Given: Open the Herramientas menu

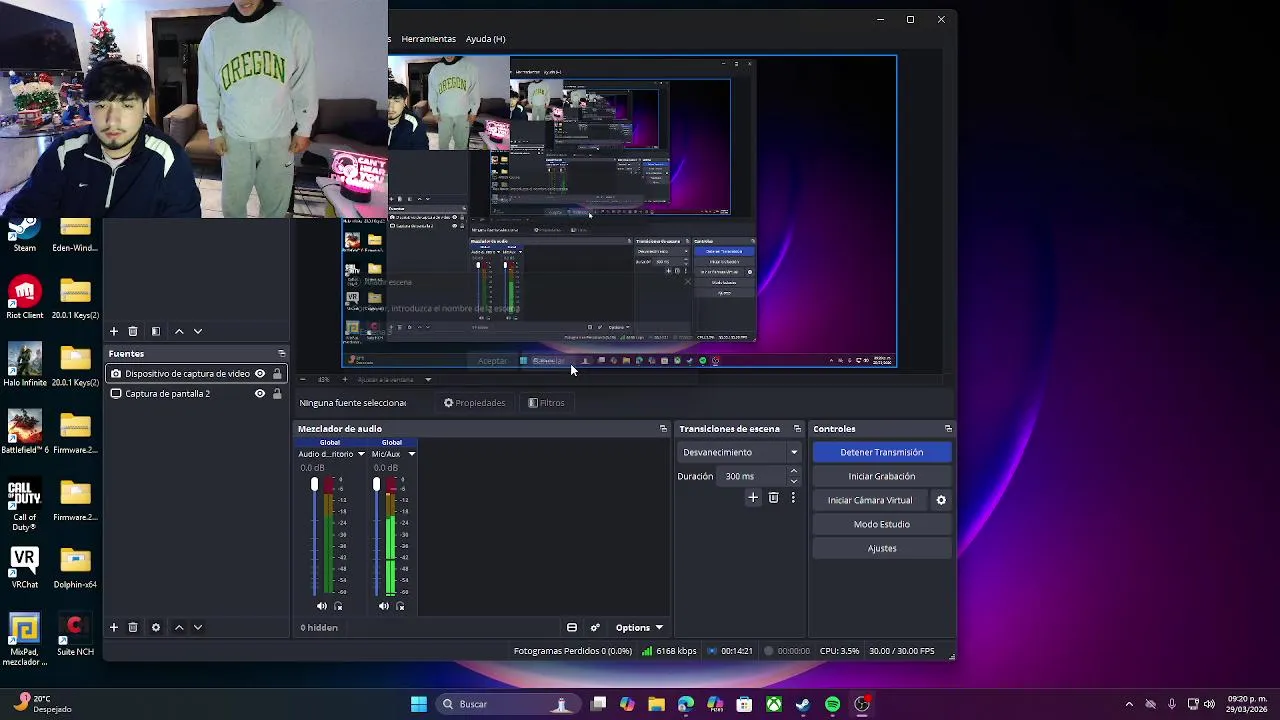Looking at the screenshot, I should tap(428, 39).
